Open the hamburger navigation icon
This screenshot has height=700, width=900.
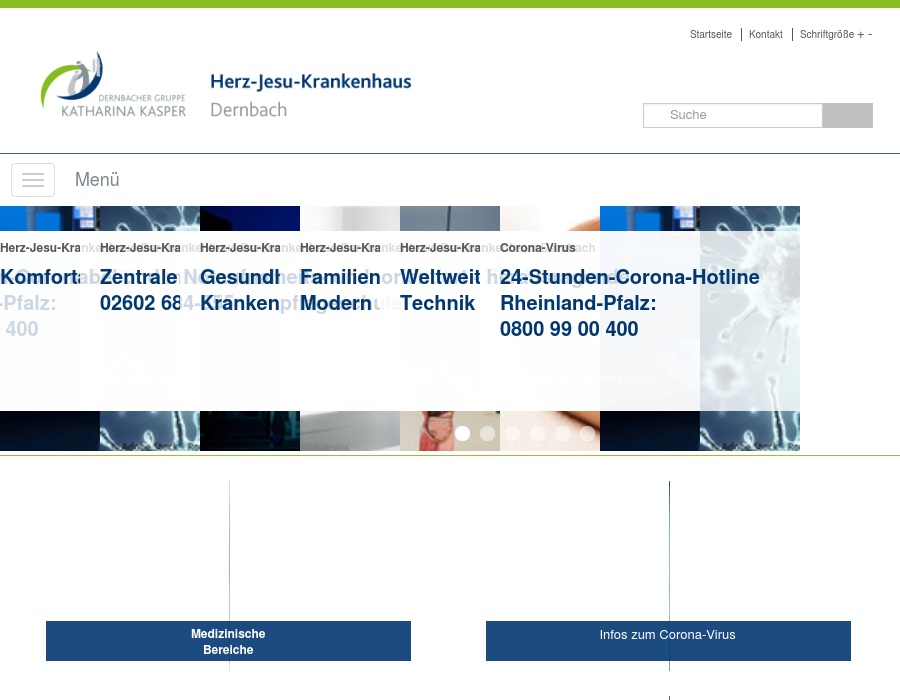[x=33, y=180]
